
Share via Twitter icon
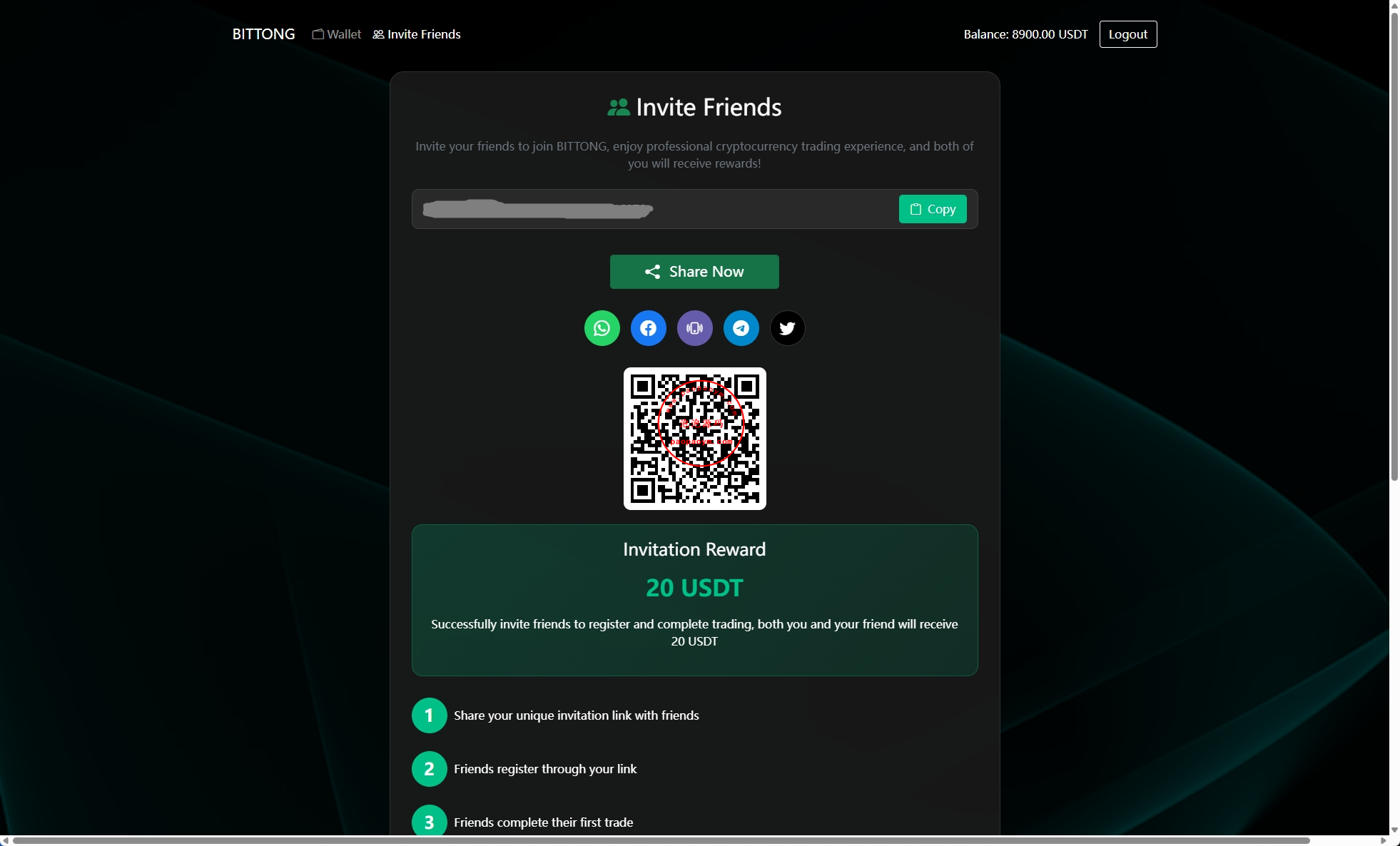[x=787, y=328]
